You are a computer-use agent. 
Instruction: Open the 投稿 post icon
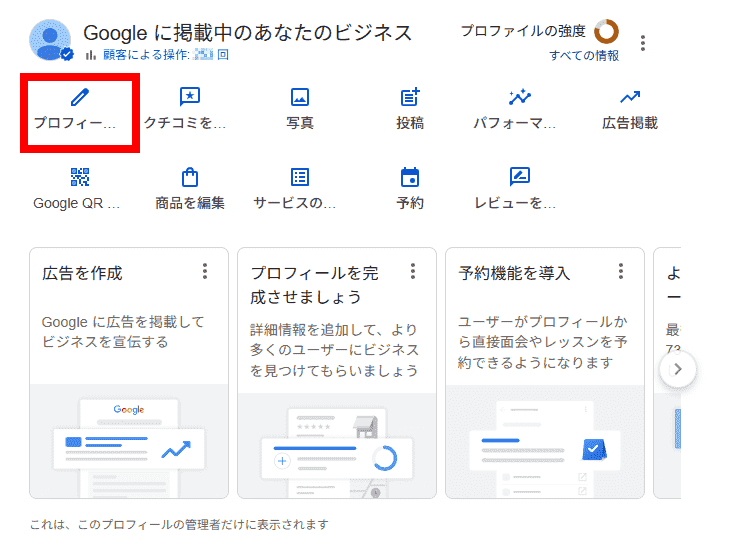click(410, 97)
